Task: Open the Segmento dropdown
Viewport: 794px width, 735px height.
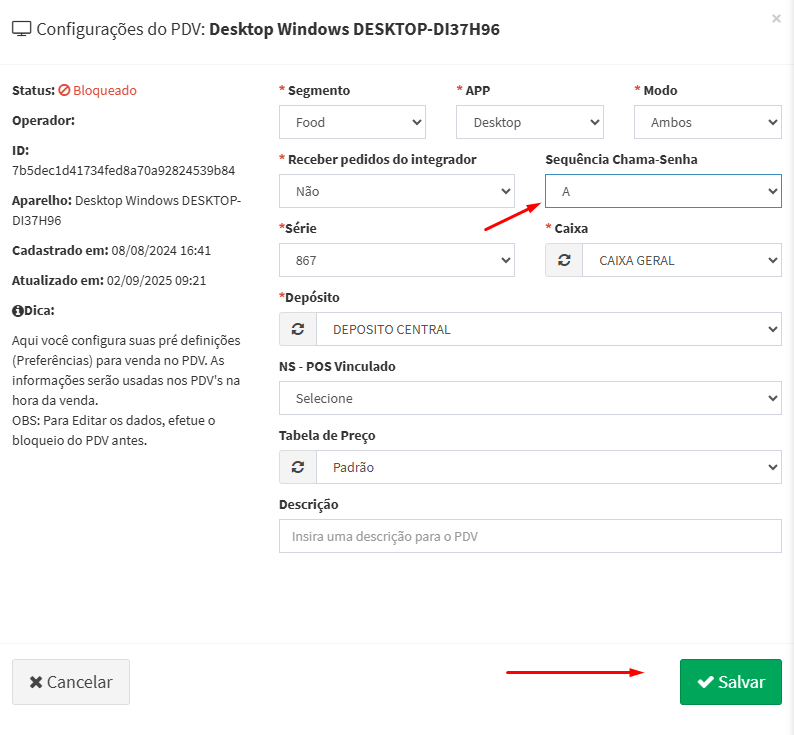Action: click(x=352, y=123)
